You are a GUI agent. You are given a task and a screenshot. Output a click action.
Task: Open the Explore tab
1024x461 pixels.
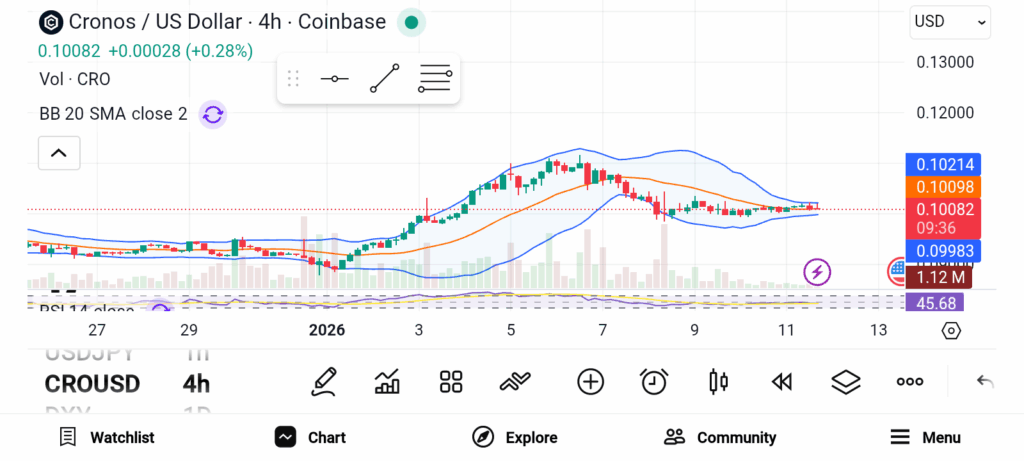pyautogui.click(x=515, y=437)
